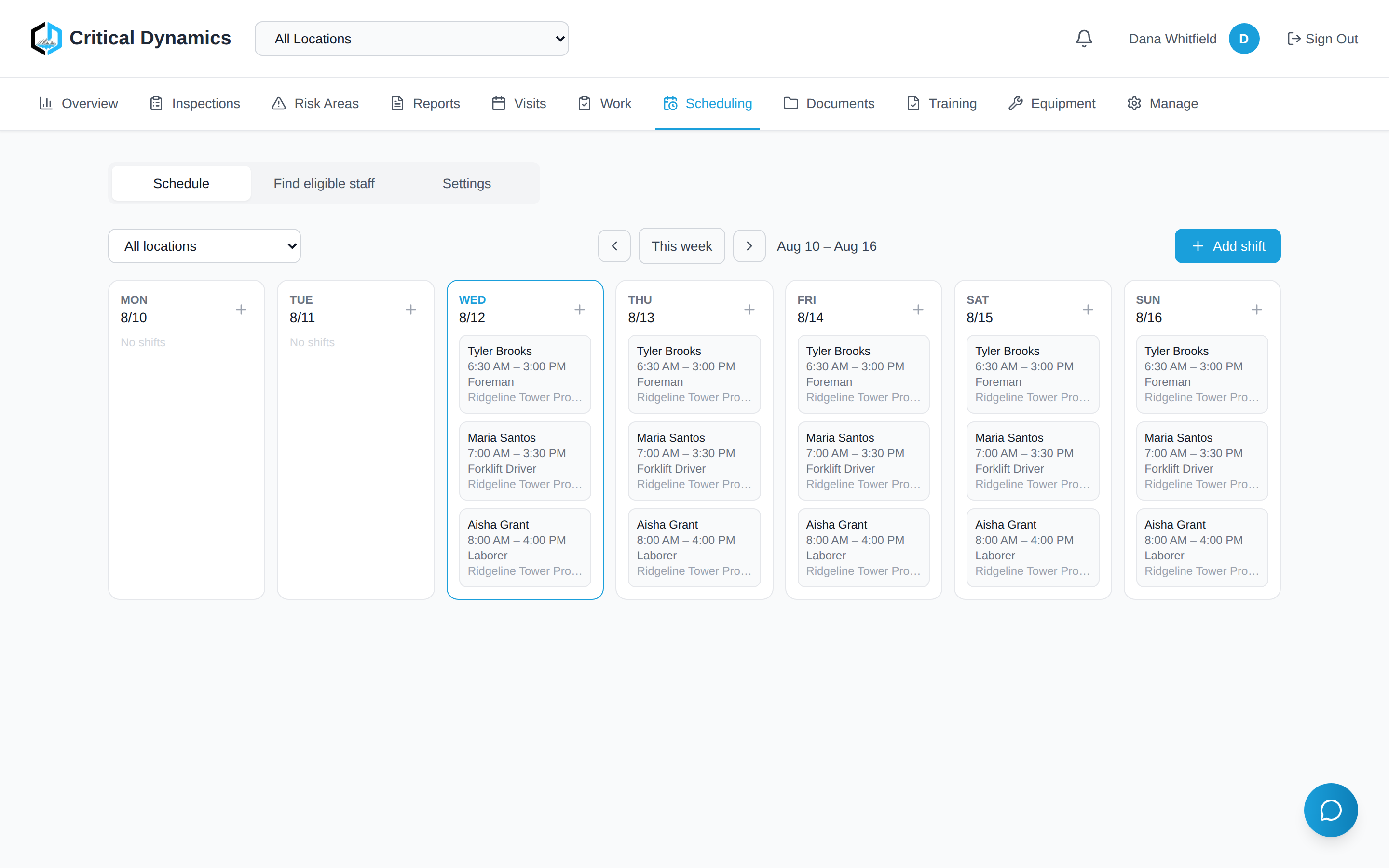This screenshot has width=1389, height=868.
Task: Add a shift on Tuesday 8/11
Action: [x=410, y=310]
